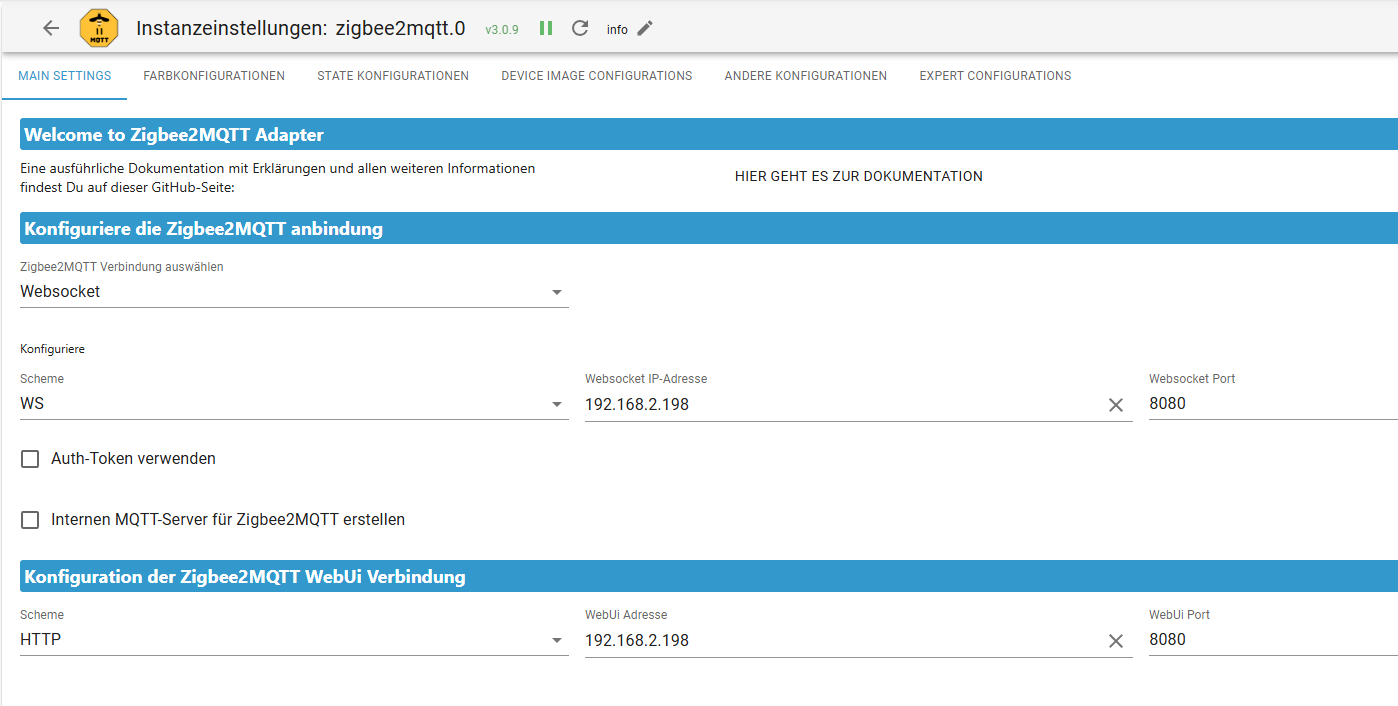Open the info log via the info icon
1398x706 pixels.
pyautogui.click(x=616, y=29)
